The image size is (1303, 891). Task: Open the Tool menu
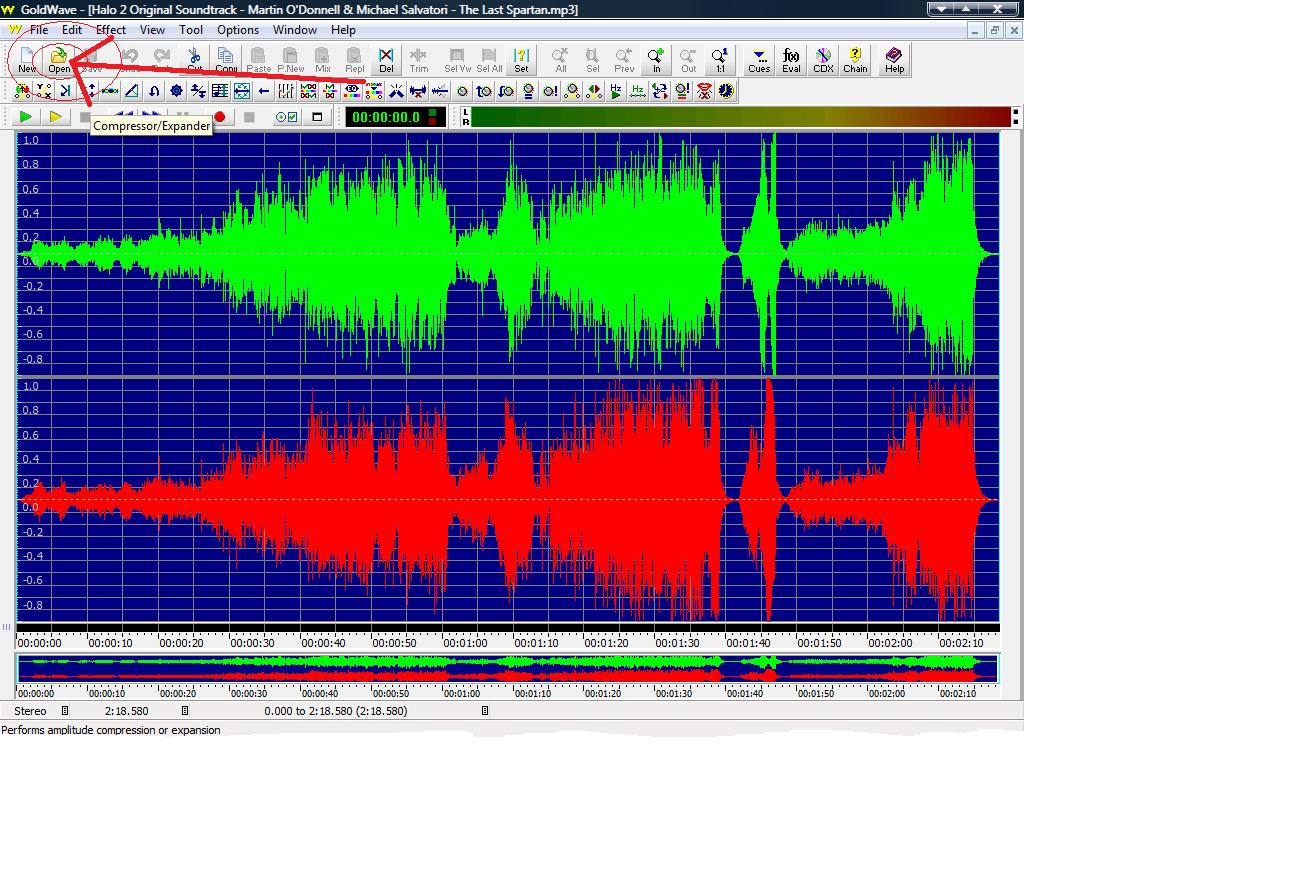tap(191, 30)
